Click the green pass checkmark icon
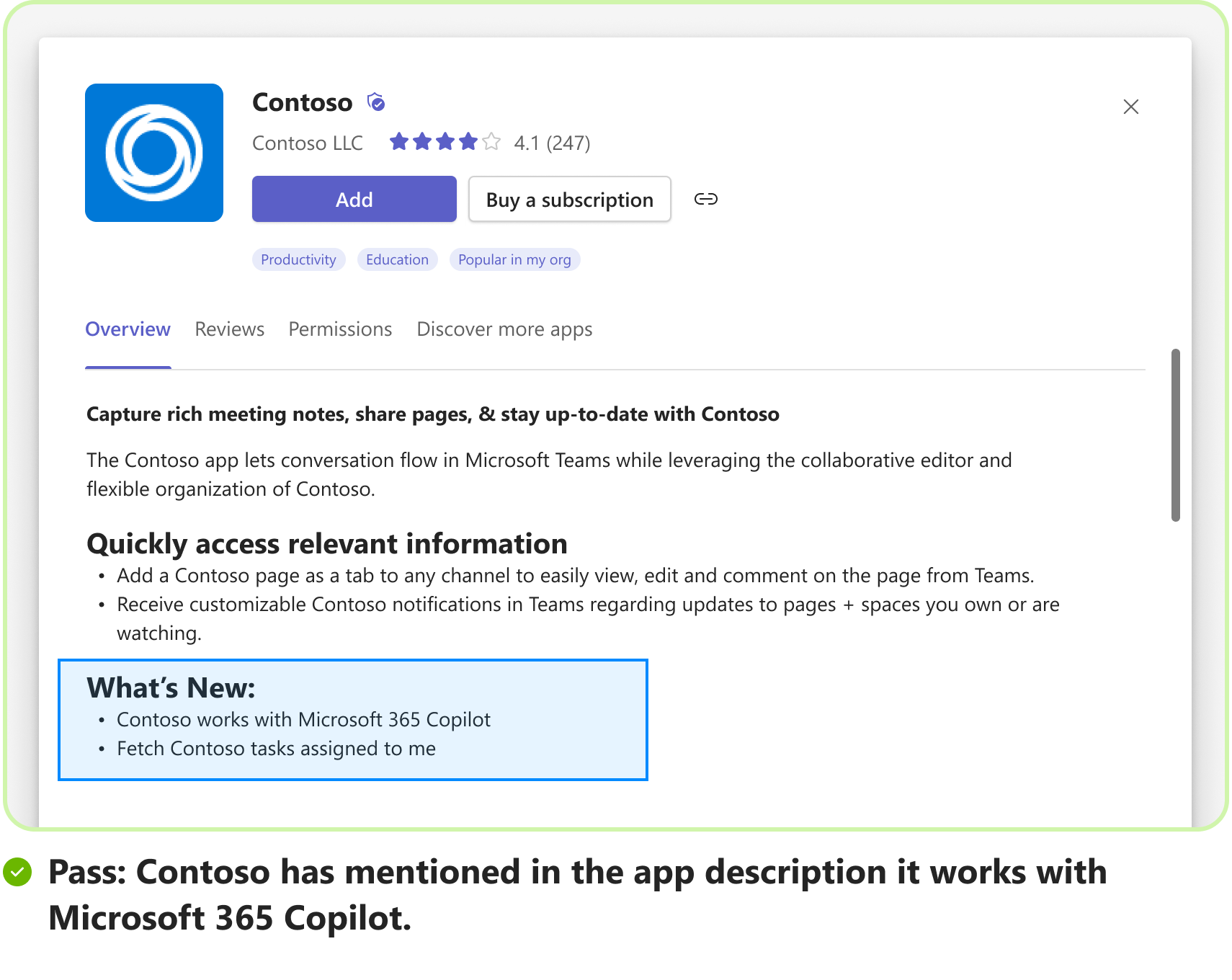This screenshot has width=1232, height=980. [17, 872]
